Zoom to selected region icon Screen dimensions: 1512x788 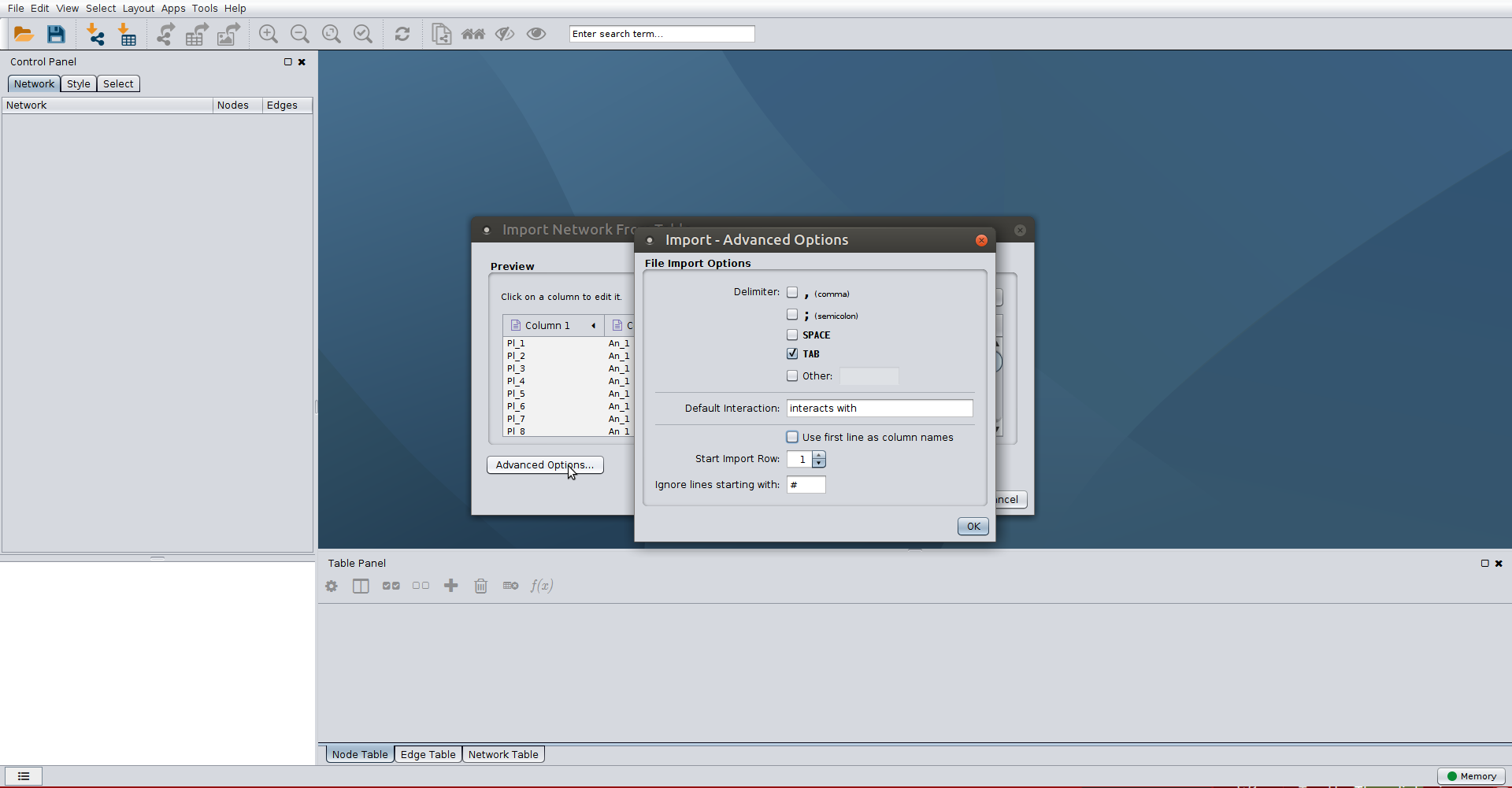(363, 34)
